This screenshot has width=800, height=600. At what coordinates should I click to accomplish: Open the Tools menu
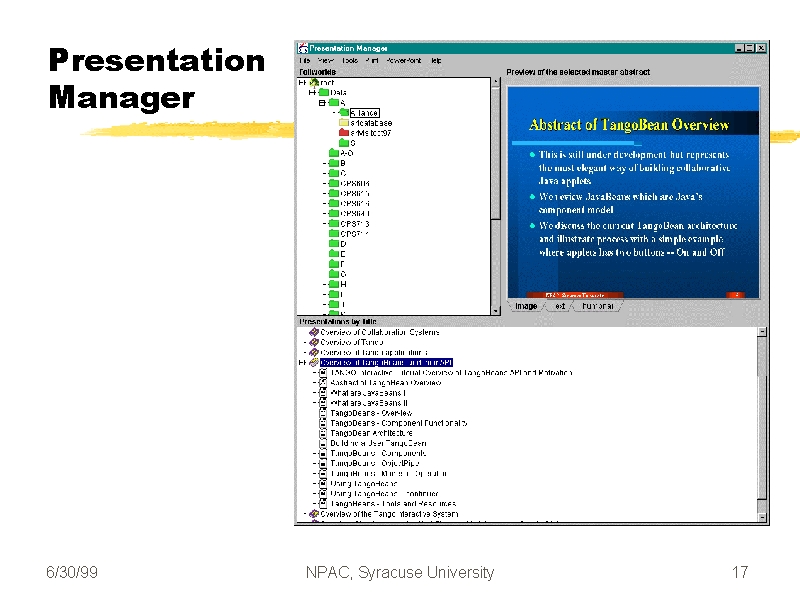click(350, 61)
